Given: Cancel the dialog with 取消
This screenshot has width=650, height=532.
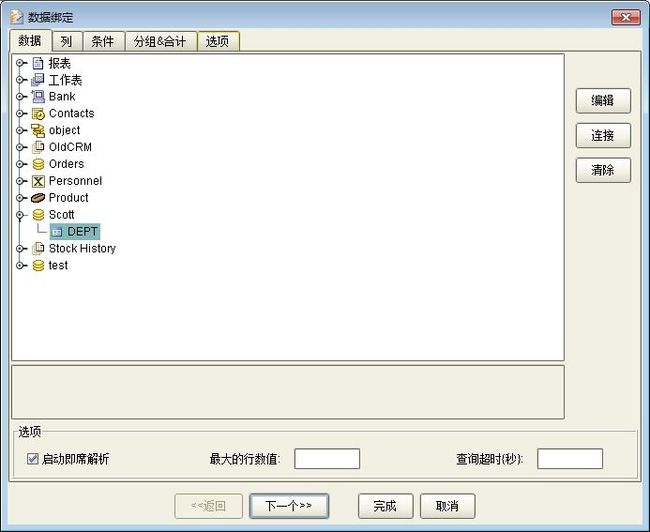Looking at the screenshot, I should point(447,506).
